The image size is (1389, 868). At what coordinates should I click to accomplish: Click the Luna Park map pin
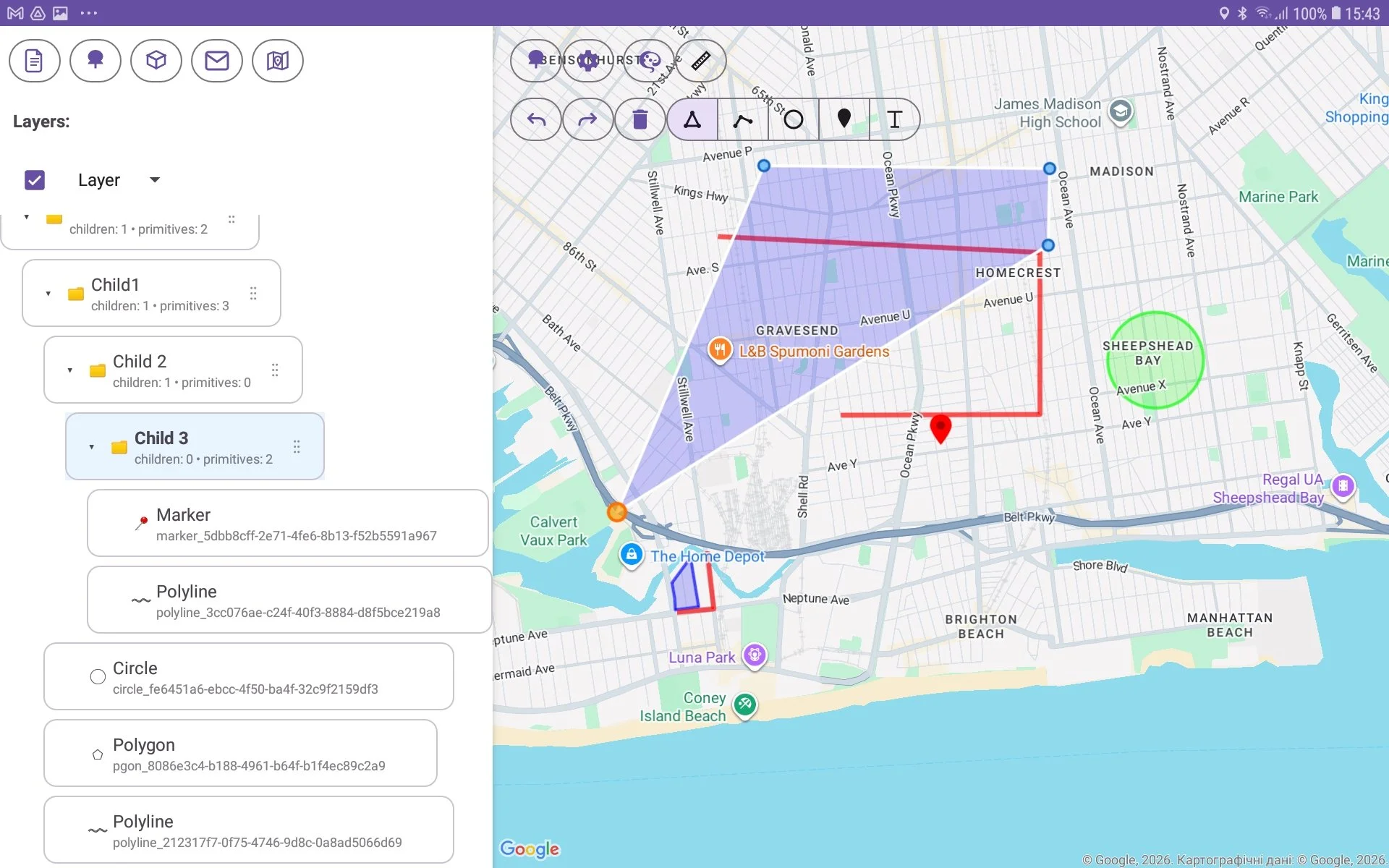(755, 656)
